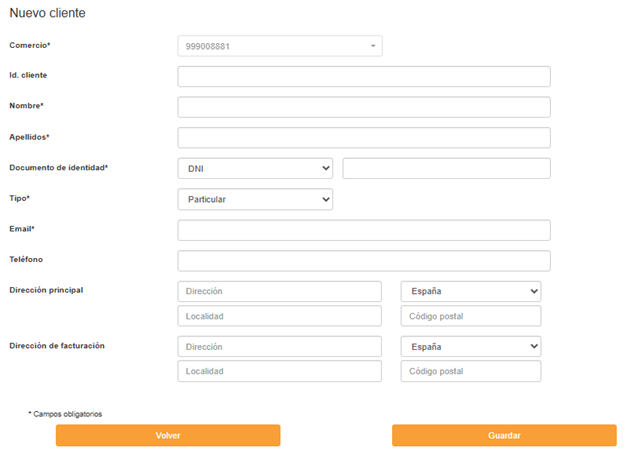Screen dimensions: 627x455
Task: Expand the DNI document type dropdown
Action: tap(255, 169)
